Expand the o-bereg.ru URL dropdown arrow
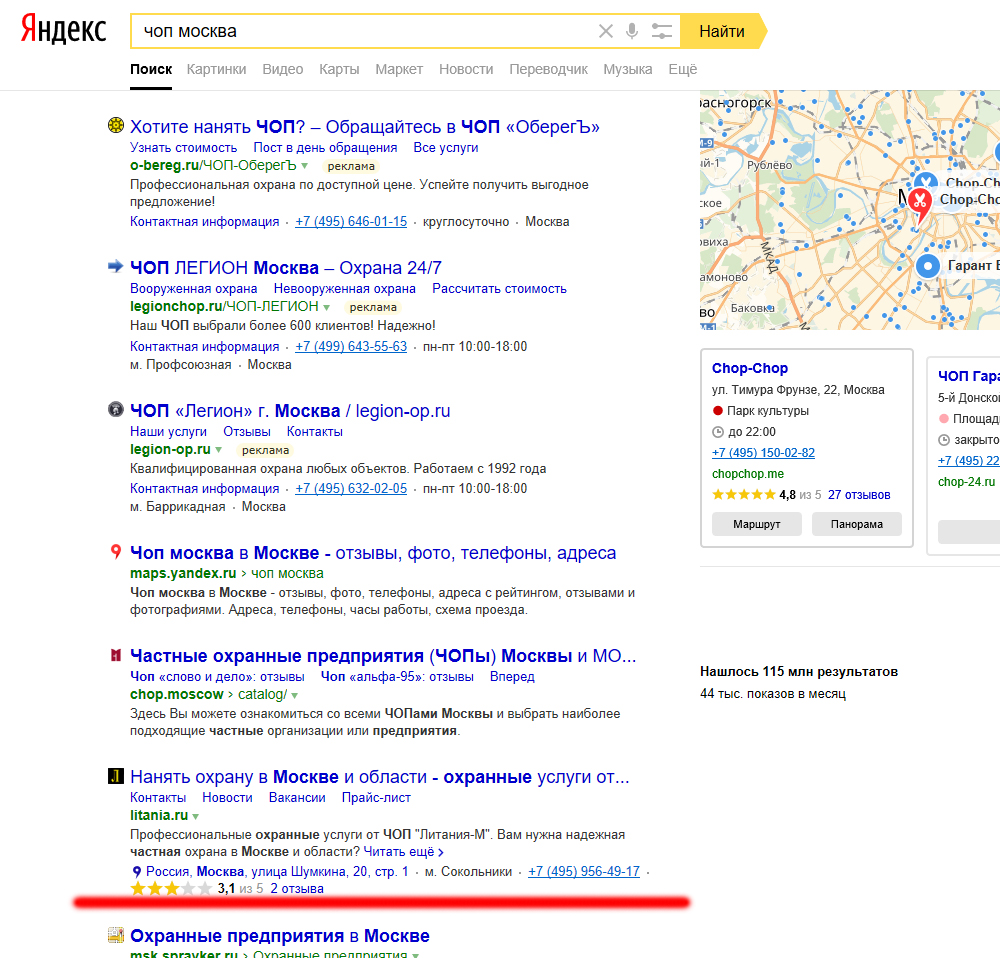Image resolution: width=1000 pixels, height=958 pixels. 305,166
